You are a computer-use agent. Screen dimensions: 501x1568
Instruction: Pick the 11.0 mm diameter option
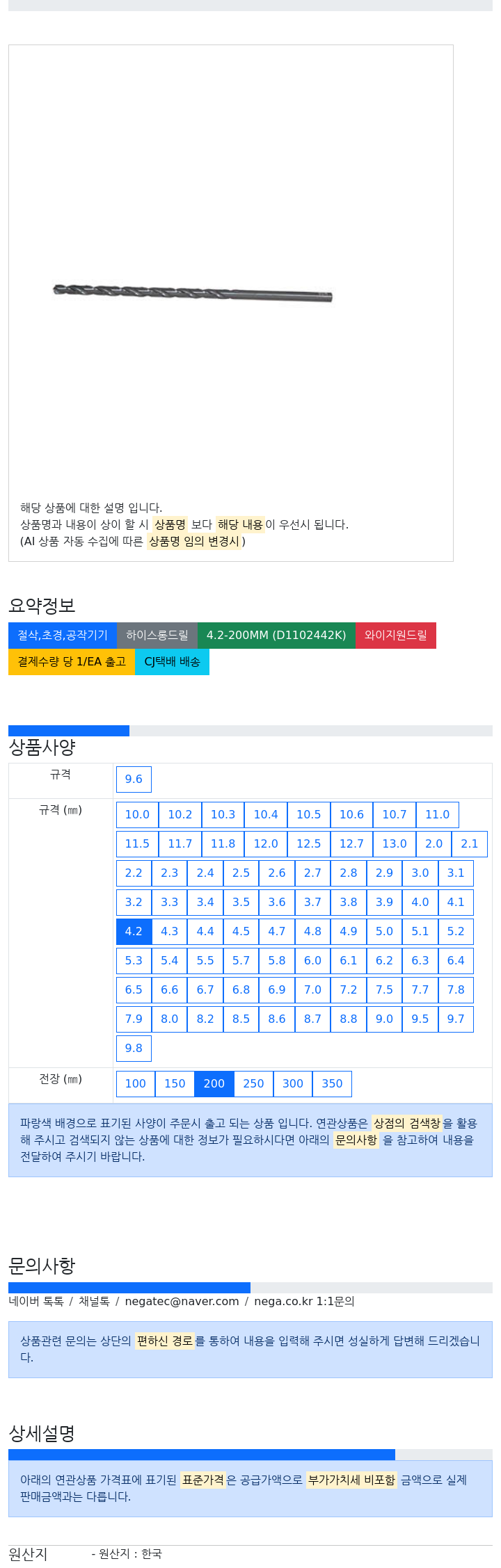pos(438,815)
